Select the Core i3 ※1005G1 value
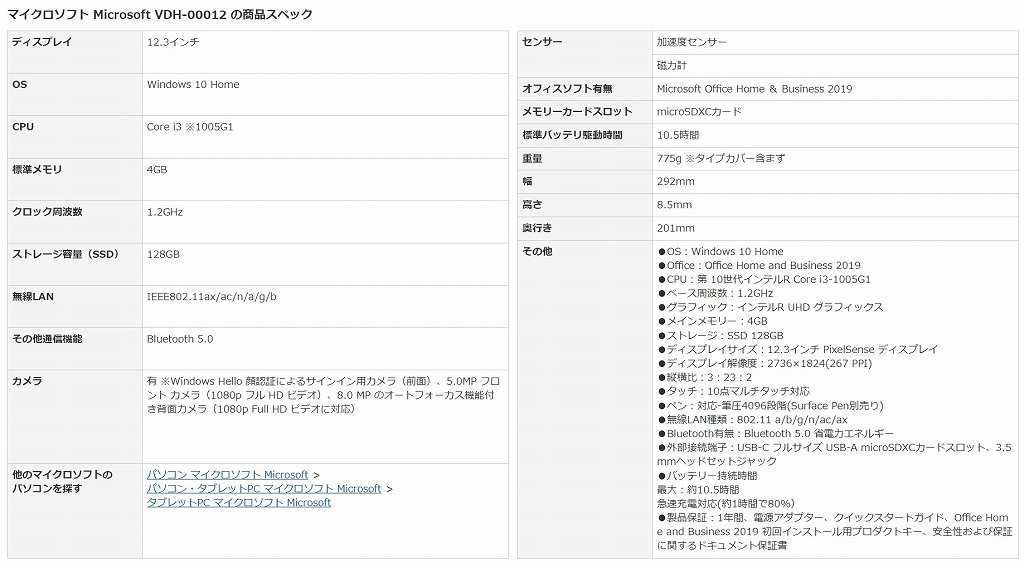This screenshot has width=1024, height=563. pyautogui.click(x=190, y=127)
